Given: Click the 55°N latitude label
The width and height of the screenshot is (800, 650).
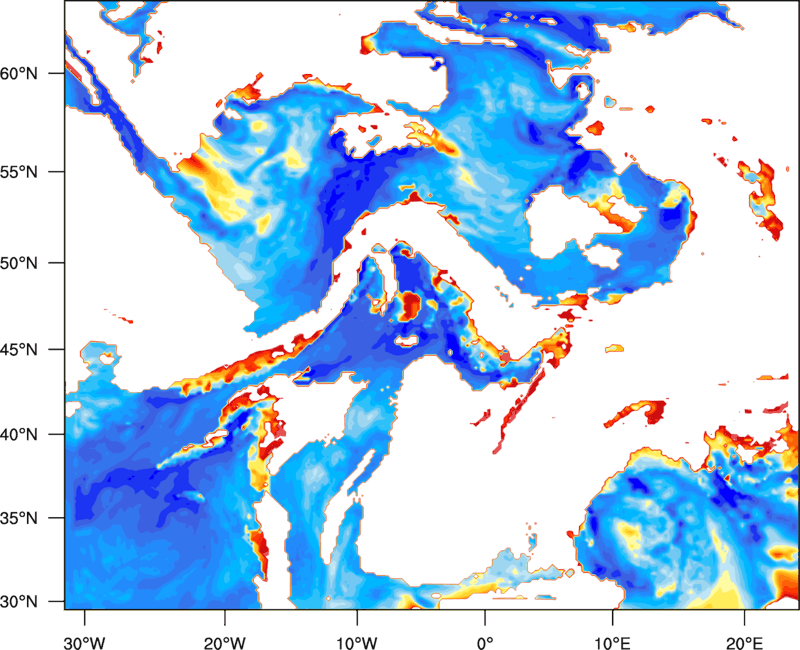Looking at the screenshot, I should (x=19, y=172).
